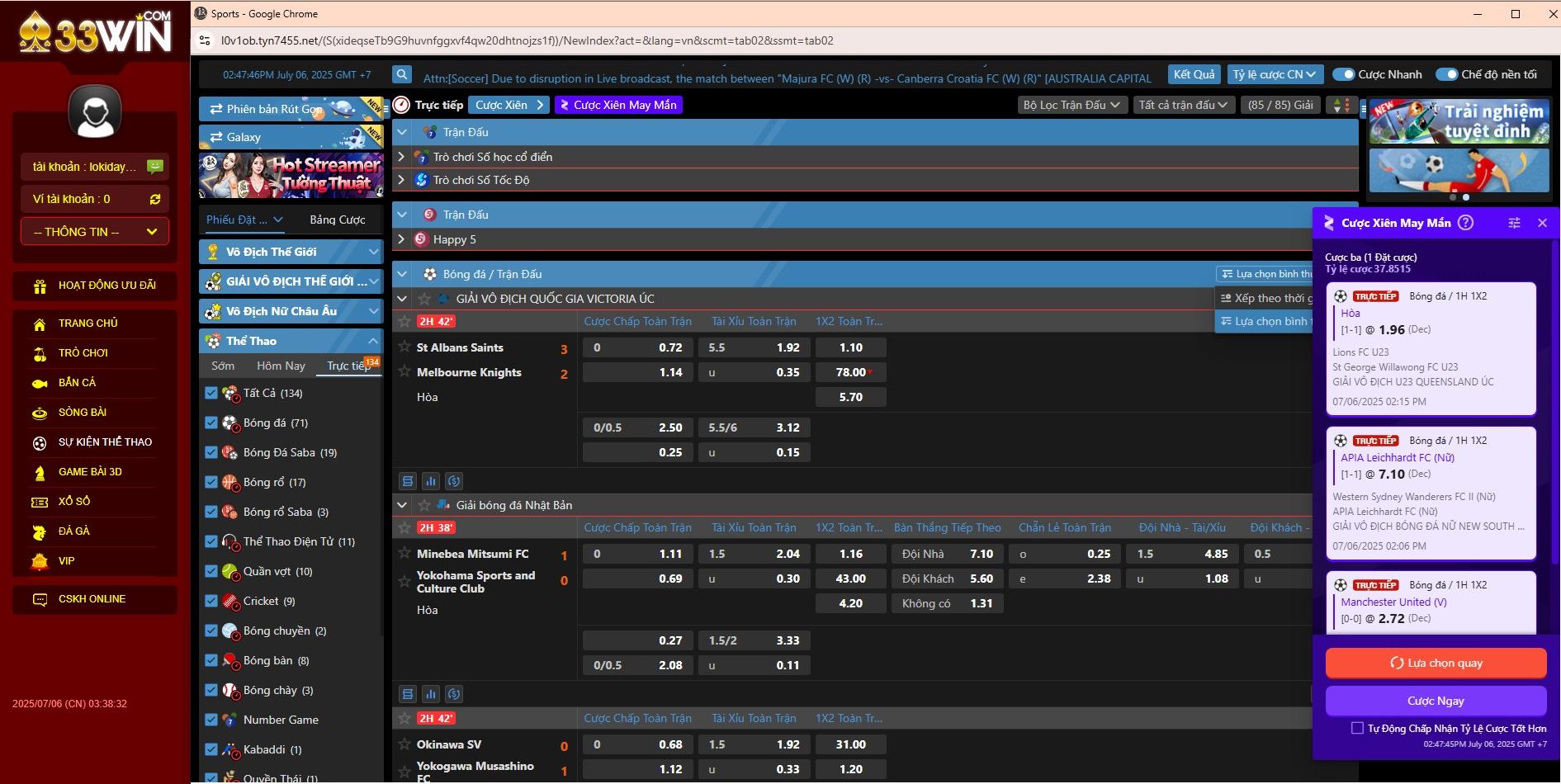Screen dimensions: 1561x784
Task: Open Bộ Lọc Trận Đấu dropdown
Action: click(1071, 105)
